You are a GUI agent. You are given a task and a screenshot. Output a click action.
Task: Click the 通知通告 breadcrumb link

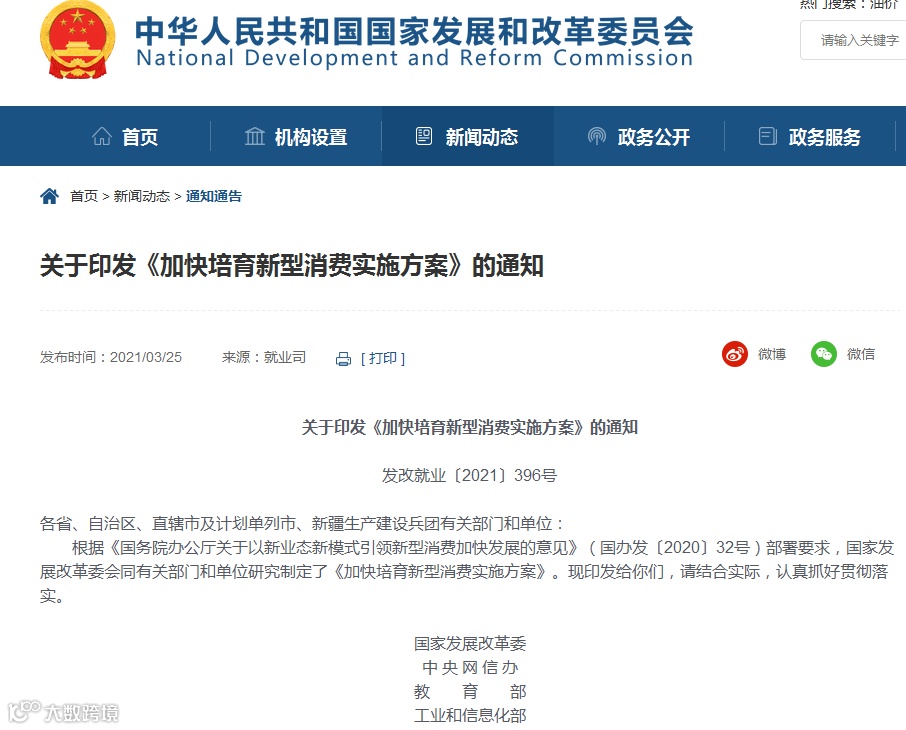[x=214, y=197]
